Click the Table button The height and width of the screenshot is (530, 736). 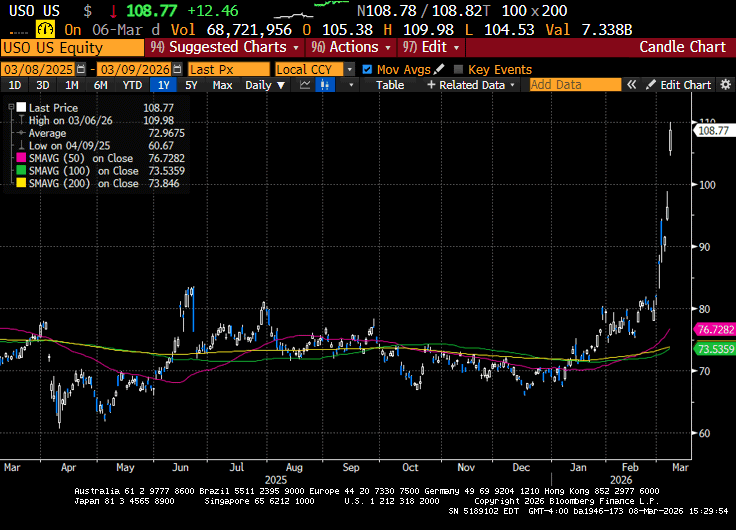coord(390,85)
